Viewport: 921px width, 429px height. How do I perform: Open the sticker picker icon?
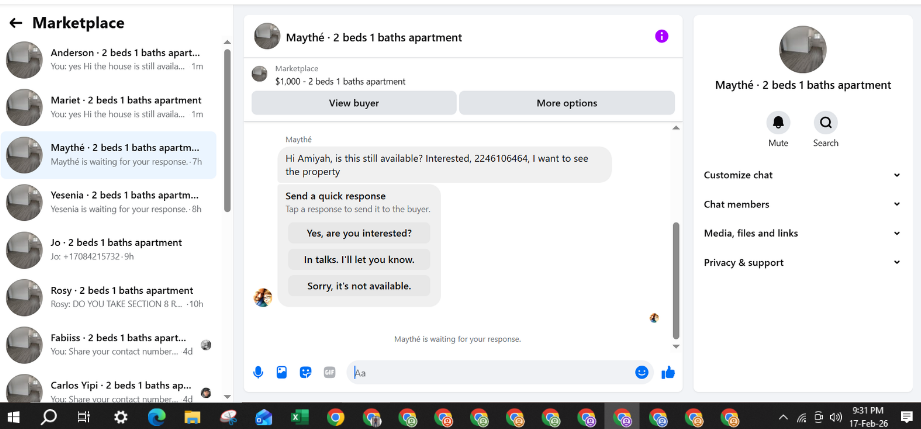coord(305,372)
